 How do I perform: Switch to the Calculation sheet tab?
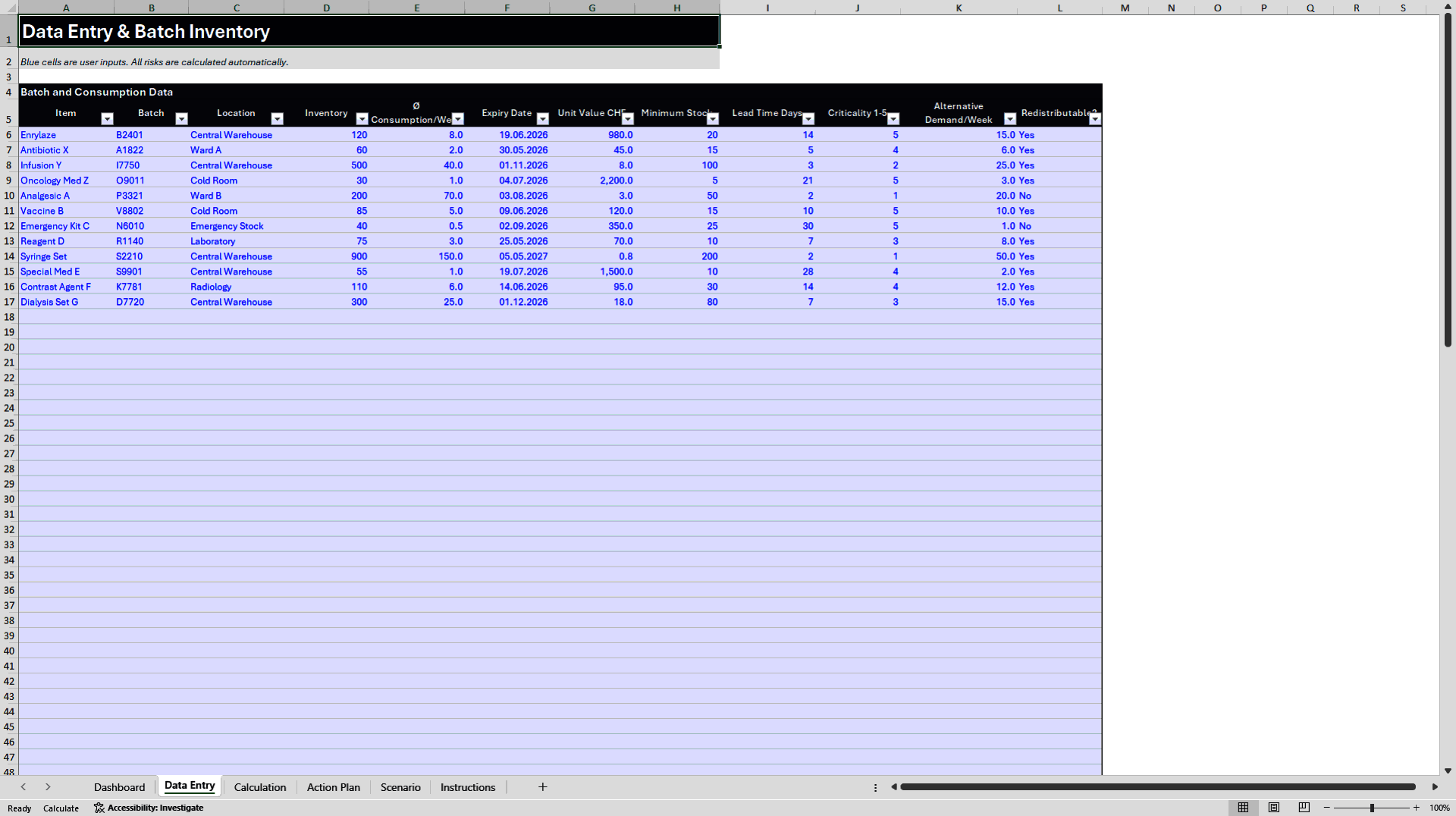(x=260, y=787)
